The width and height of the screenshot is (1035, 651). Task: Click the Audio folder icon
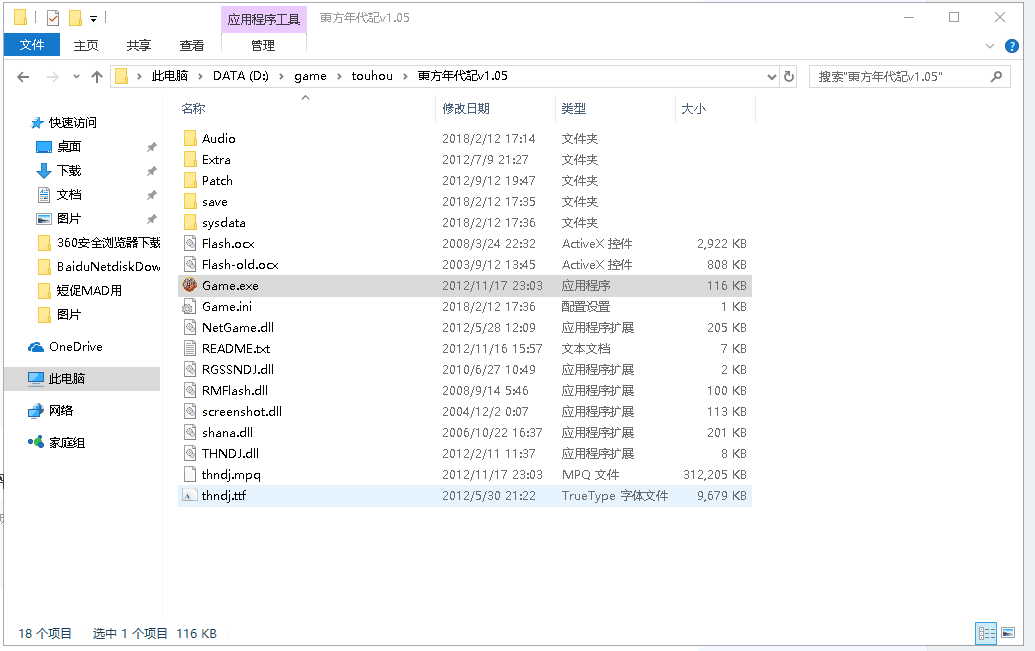click(x=190, y=138)
